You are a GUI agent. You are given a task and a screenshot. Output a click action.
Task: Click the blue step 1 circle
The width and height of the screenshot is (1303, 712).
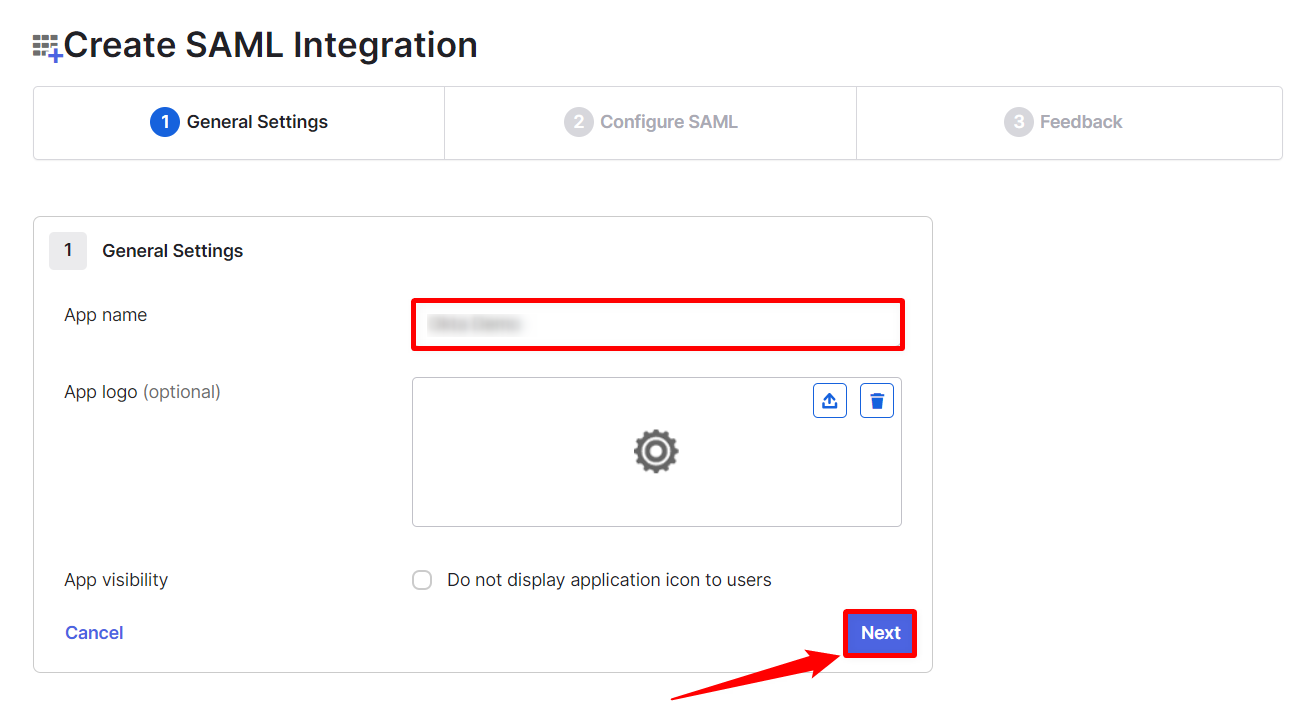(164, 122)
